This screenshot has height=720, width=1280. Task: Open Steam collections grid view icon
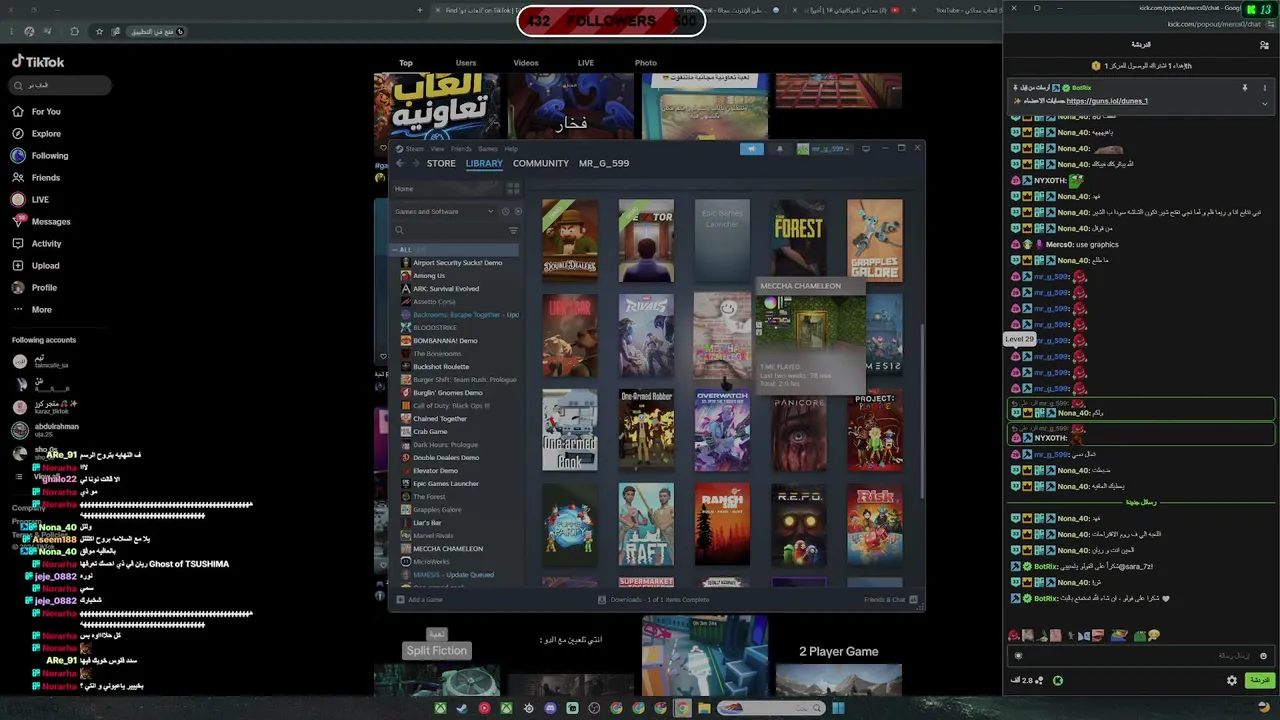513,189
